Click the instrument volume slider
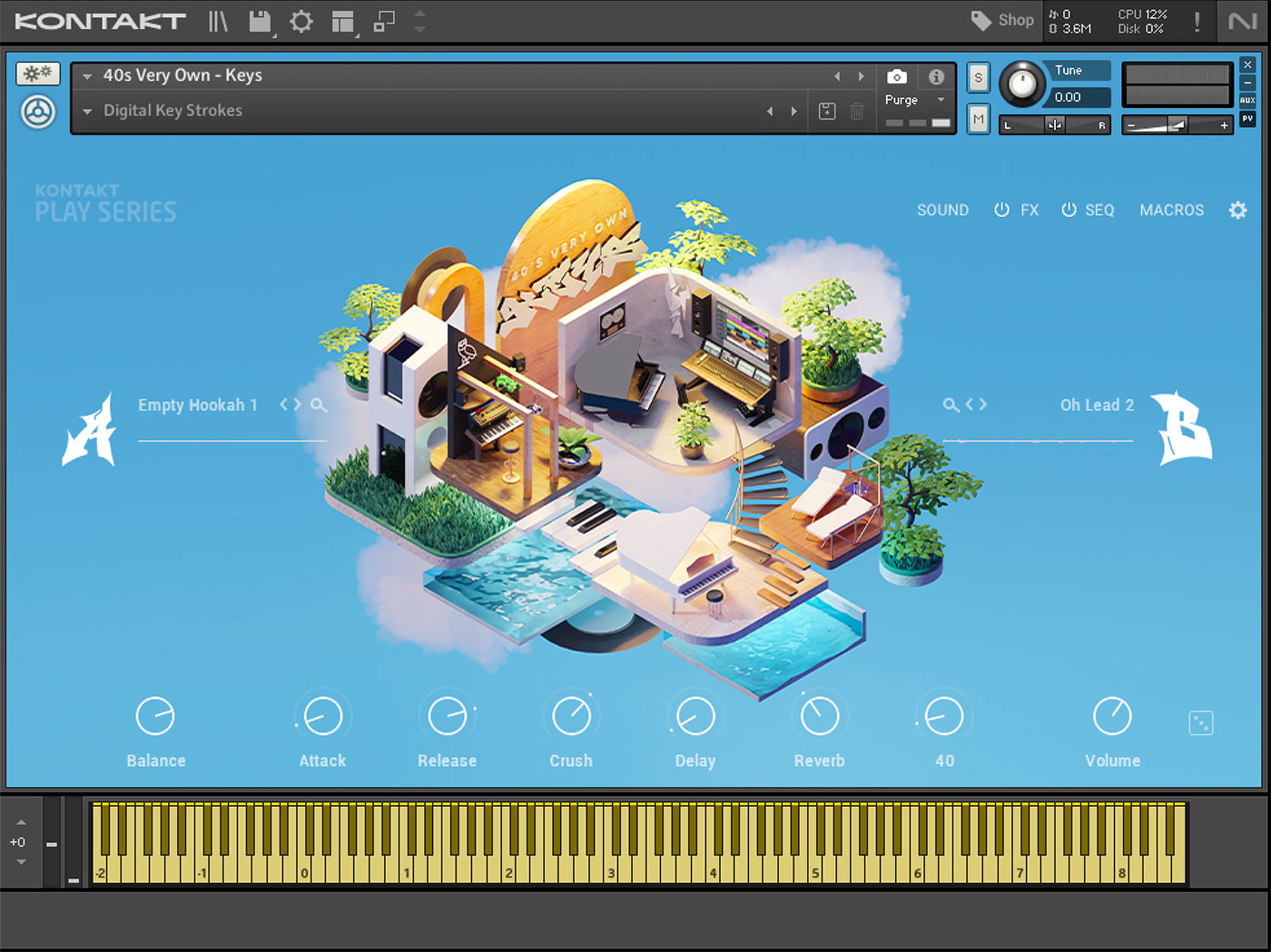 [1177, 125]
